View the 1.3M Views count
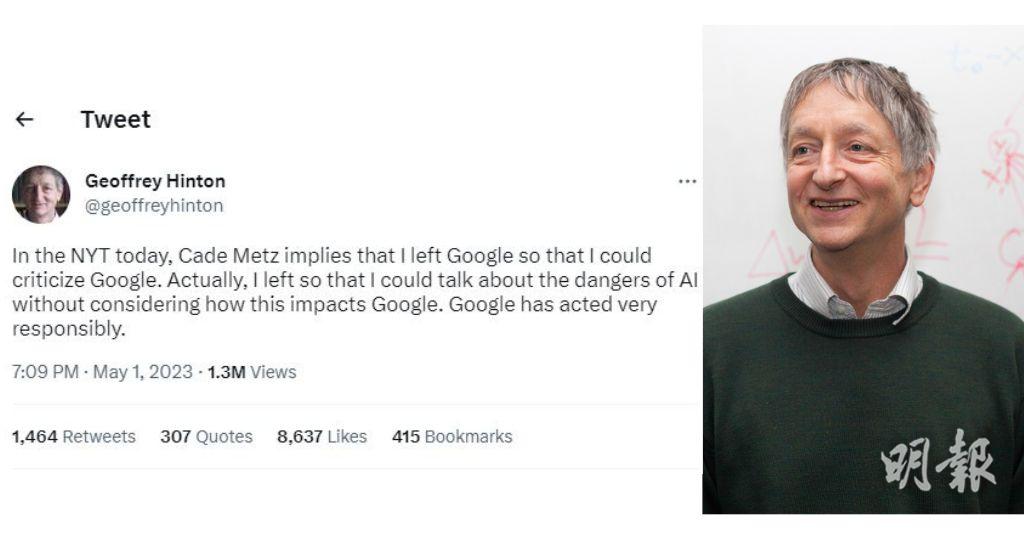 [x=252, y=372]
